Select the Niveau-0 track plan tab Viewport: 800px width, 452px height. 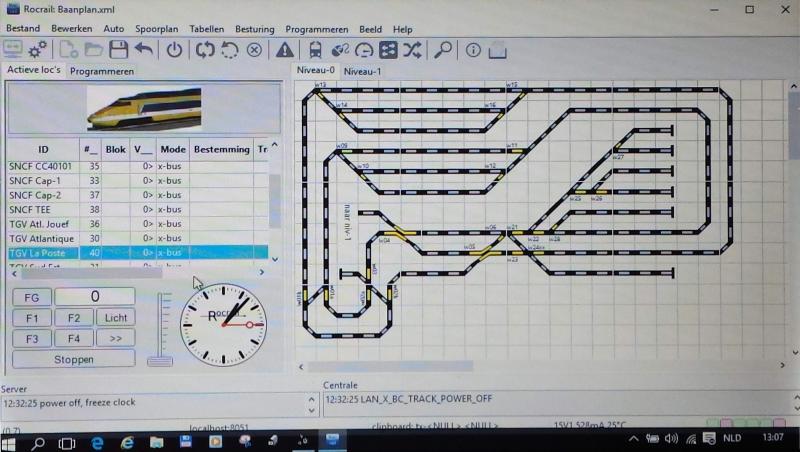[316, 70]
